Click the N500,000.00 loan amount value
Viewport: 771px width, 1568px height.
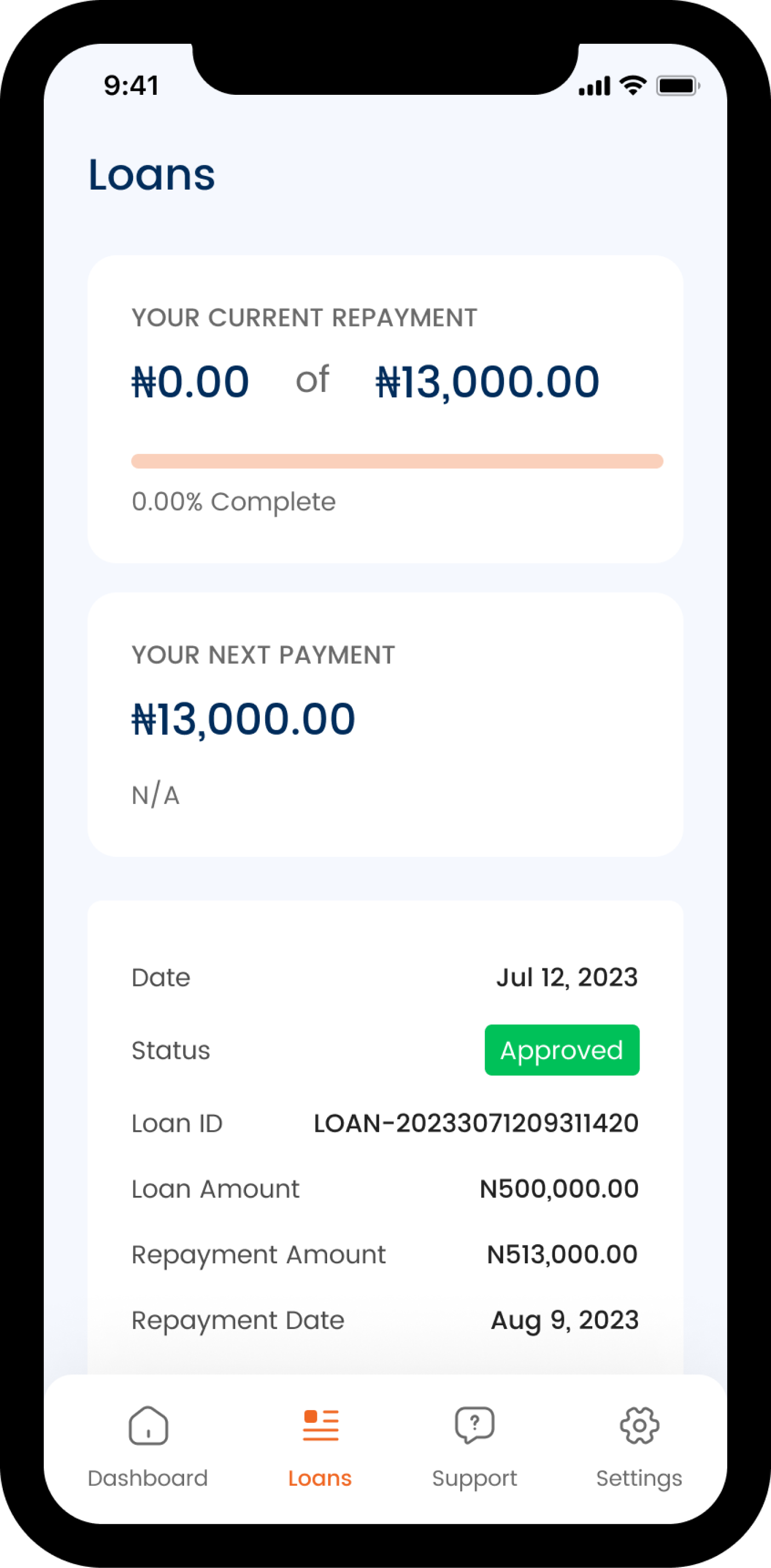pos(558,1189)
